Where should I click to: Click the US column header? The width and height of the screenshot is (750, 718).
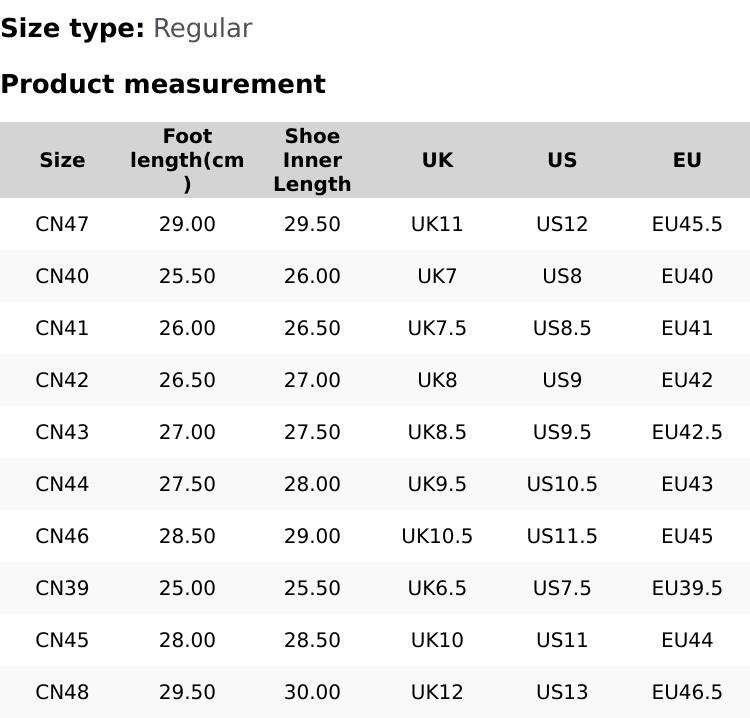pos(562,160)
